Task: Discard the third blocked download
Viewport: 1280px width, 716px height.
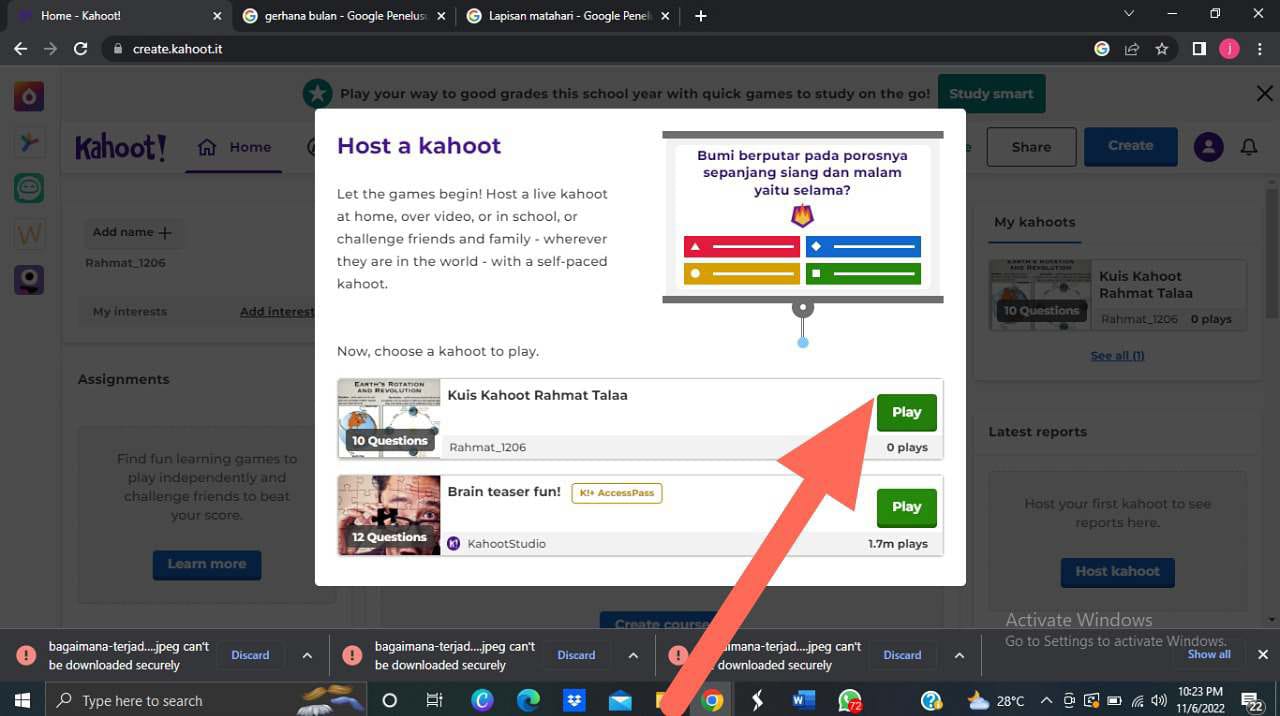Action: point(902,656)
